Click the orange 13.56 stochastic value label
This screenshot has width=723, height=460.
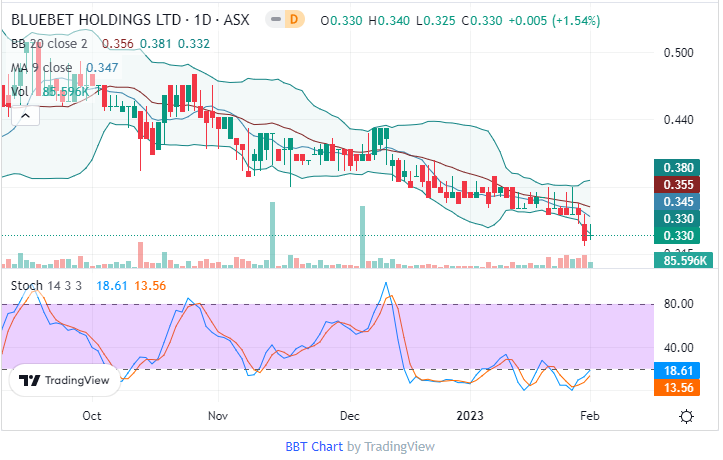pyautogui.click(x=679, y=388)
